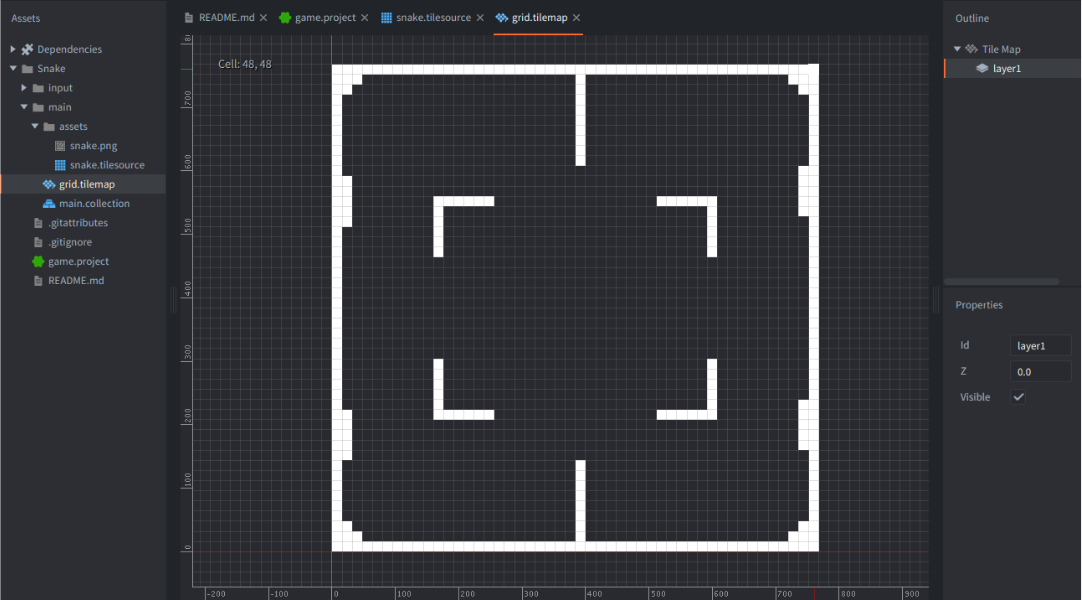The height and width of the screenshot is (600, 1082).
Task: Click the Dependencies cube icon
Action: coord(27,48)
